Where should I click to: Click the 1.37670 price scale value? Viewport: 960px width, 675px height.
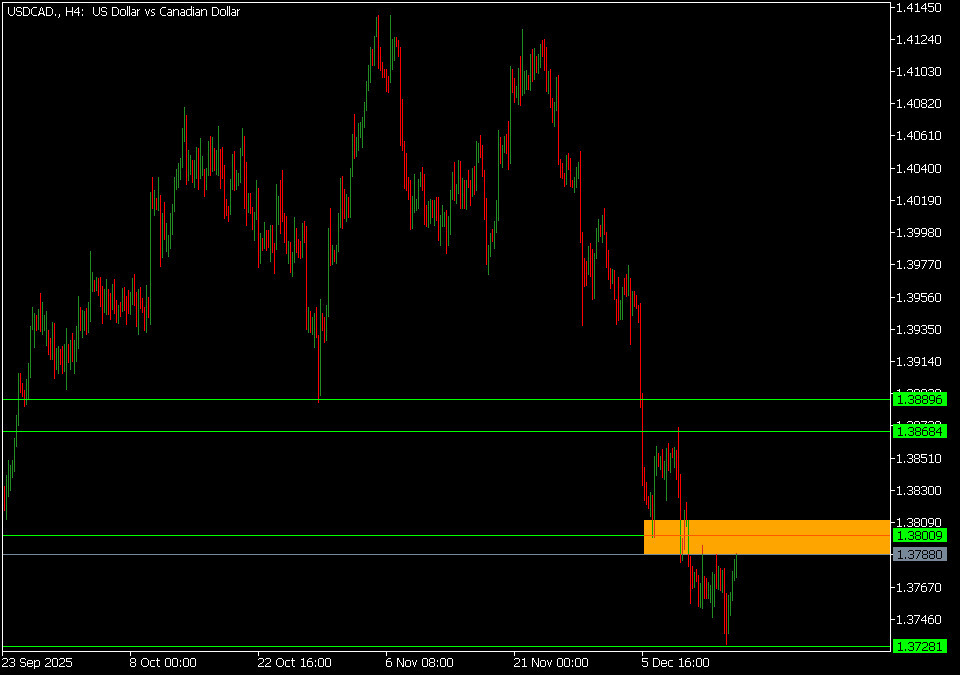tap(919, 587)
